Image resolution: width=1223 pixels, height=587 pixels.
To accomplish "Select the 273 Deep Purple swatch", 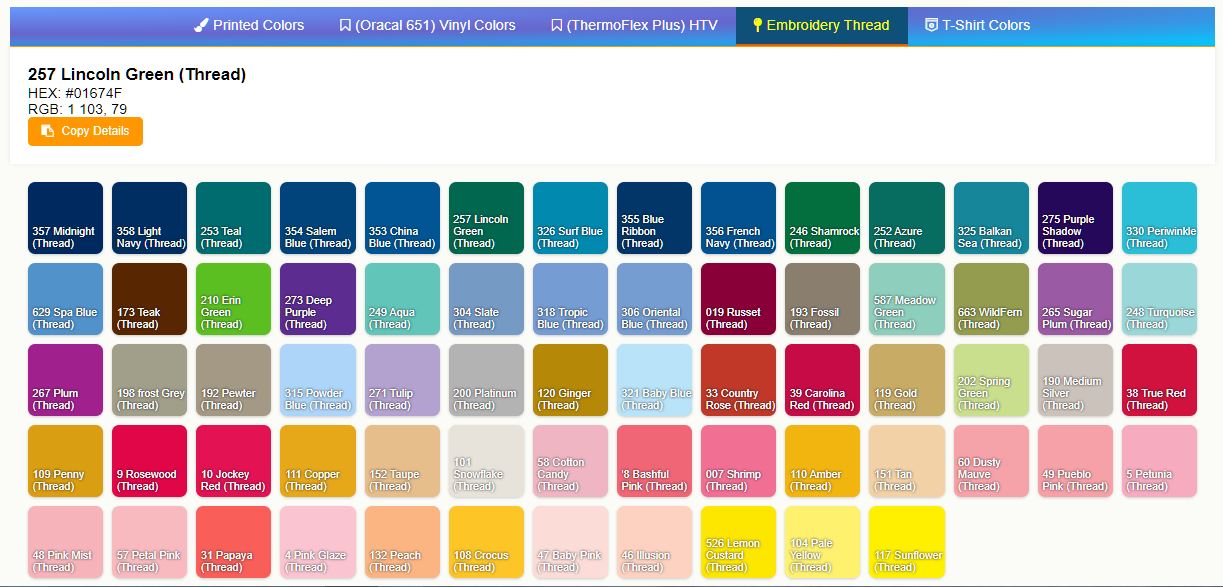I will tap(317, 298).
